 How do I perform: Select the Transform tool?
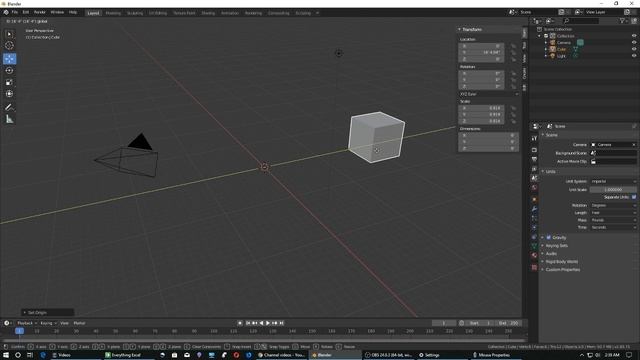point(9,94)
